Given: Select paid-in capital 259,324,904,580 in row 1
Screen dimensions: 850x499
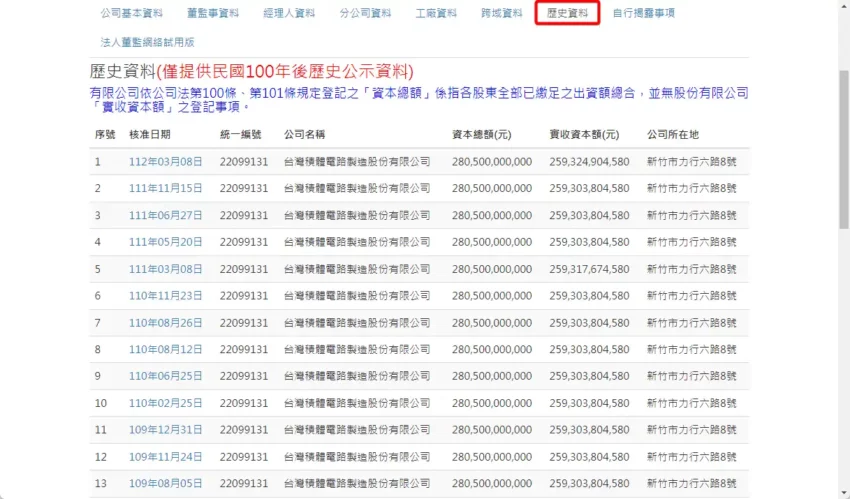Looking at the screenshot, I should 589,161.
